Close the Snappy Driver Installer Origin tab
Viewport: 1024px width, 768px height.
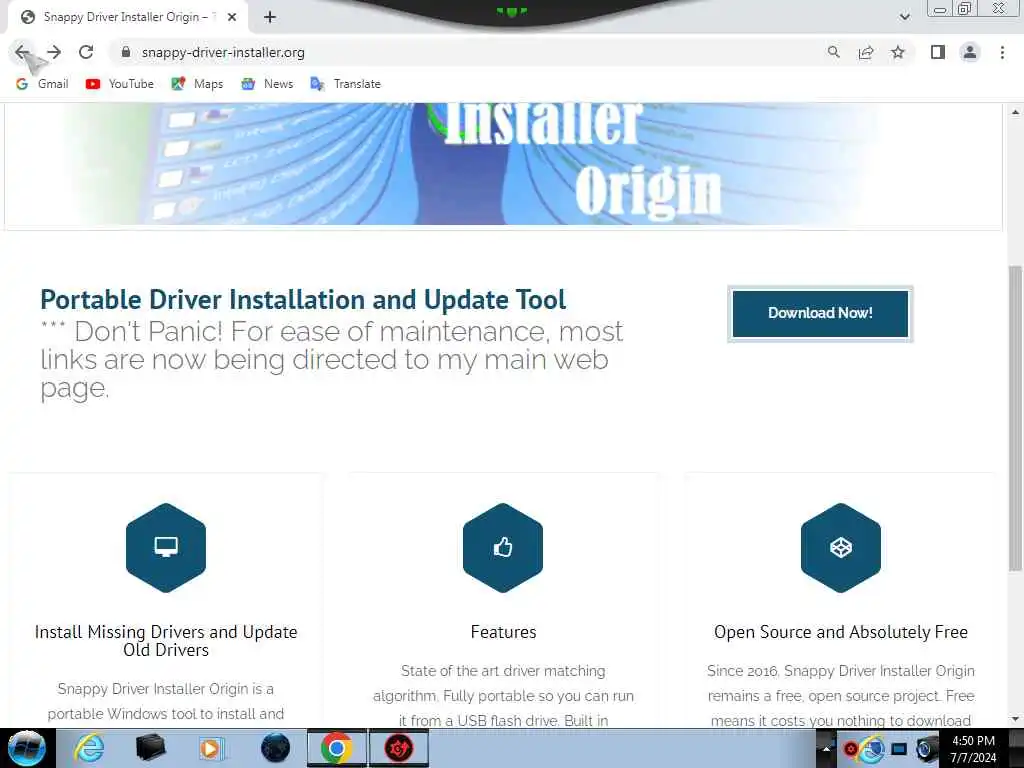tap(232, 17)
